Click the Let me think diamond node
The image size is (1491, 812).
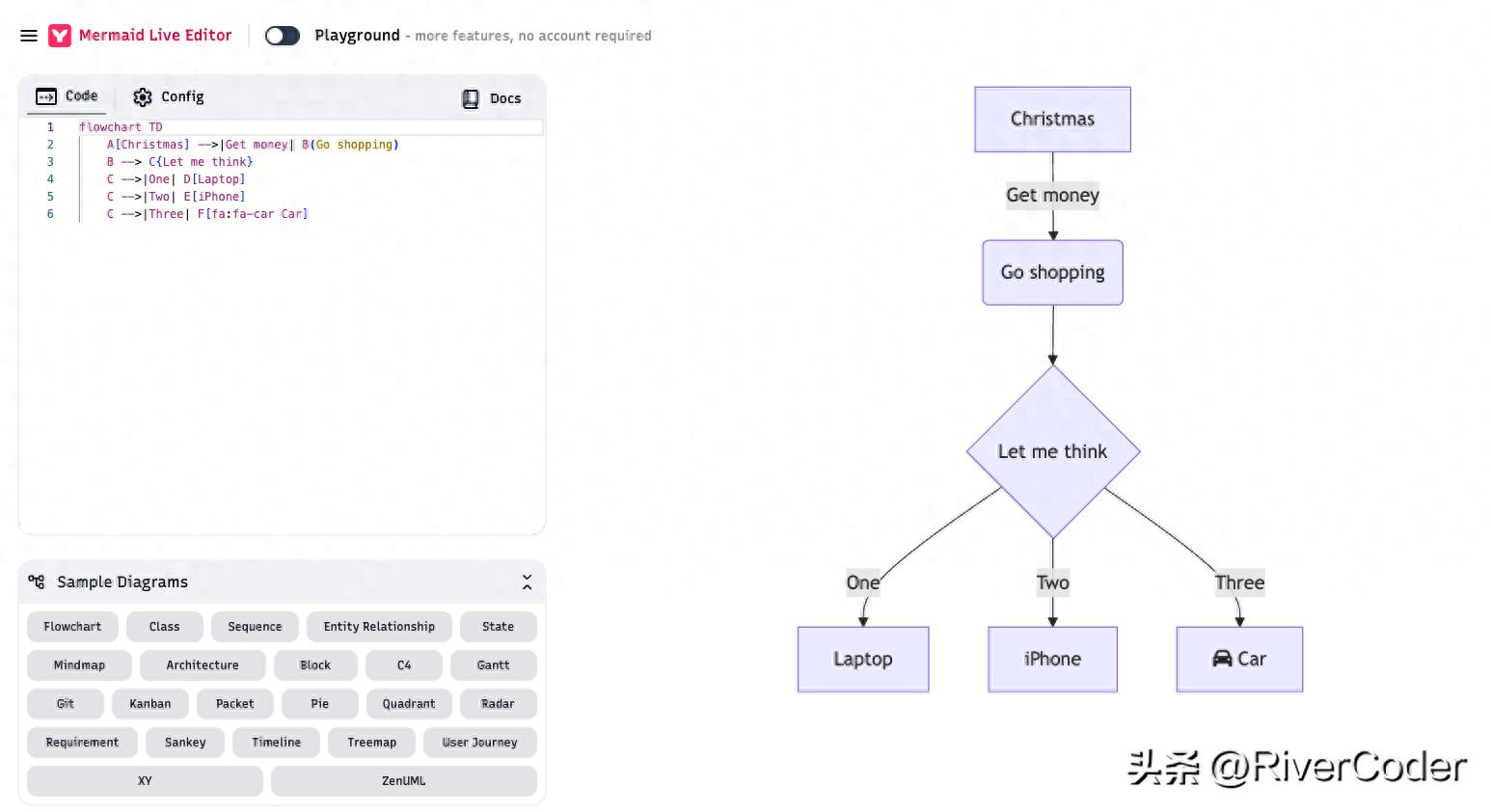click(x=1052, y=451)
